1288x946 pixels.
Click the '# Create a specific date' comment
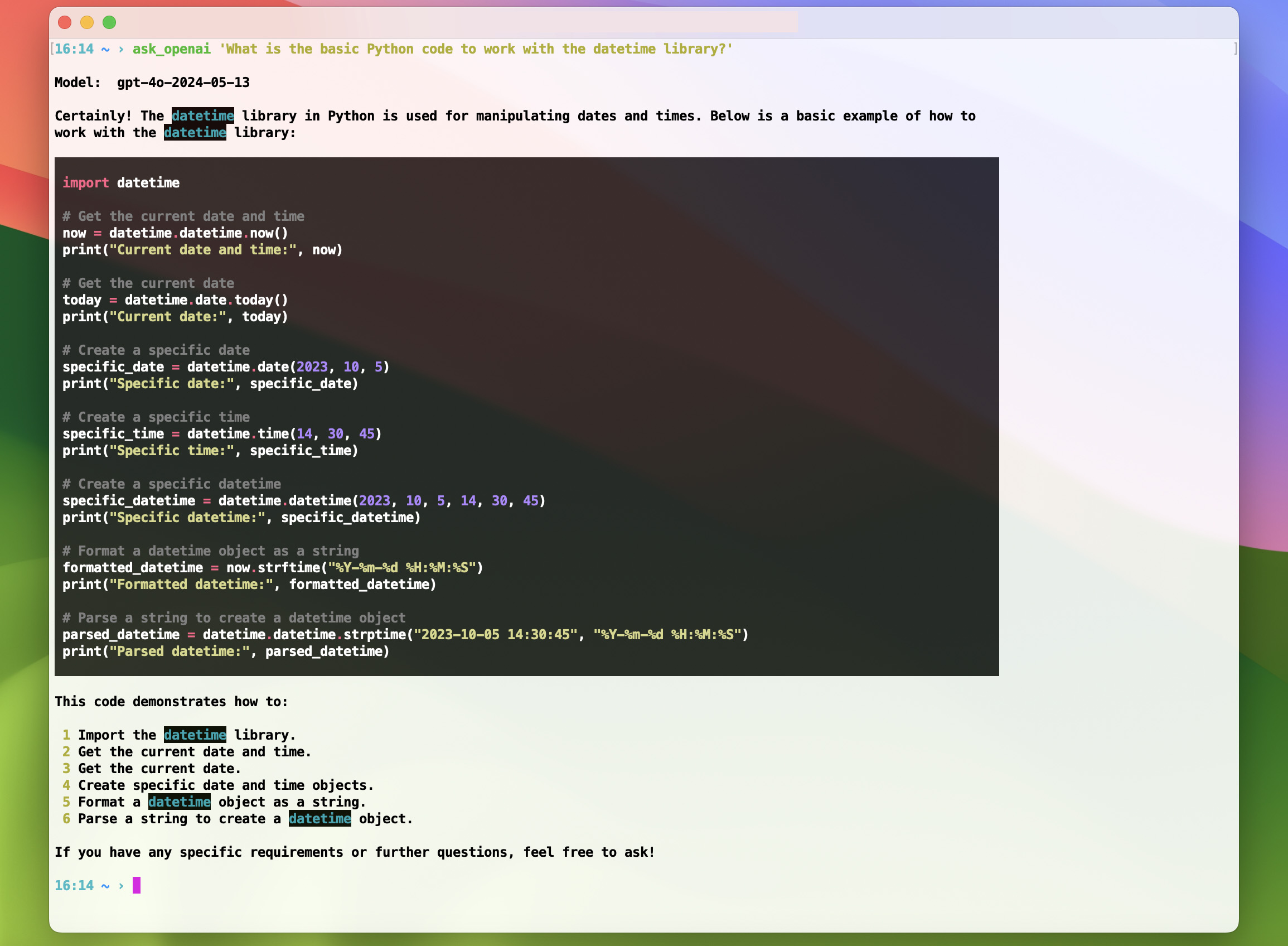click(156, 350)
